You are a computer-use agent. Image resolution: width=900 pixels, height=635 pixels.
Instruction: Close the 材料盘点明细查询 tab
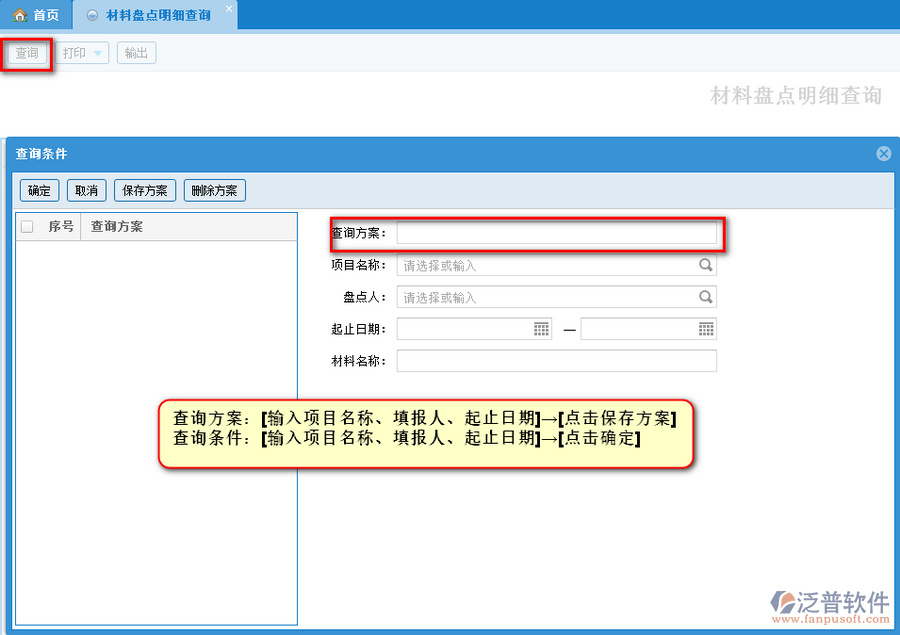[x=228, y=9]
